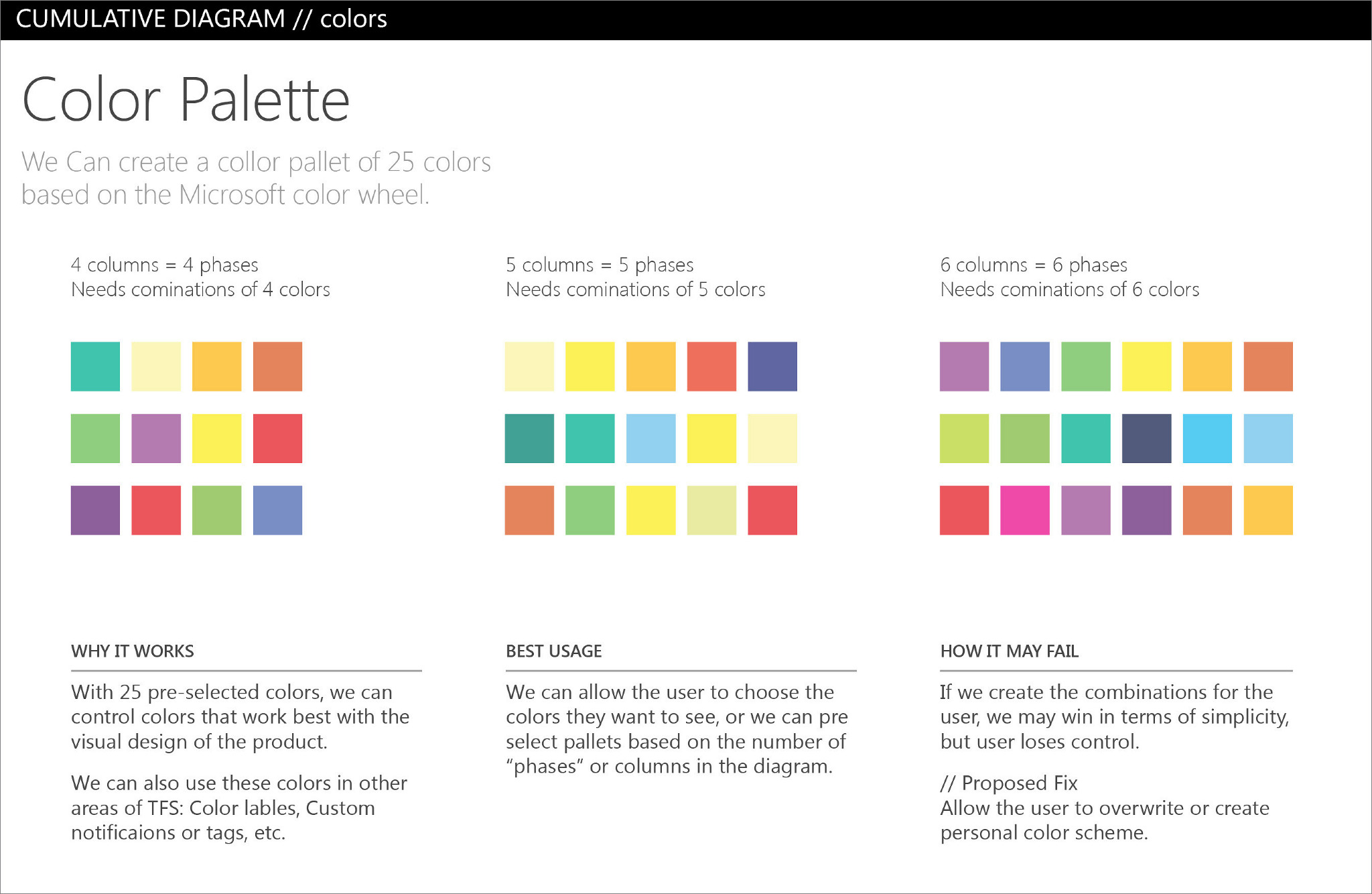
Task: Click the red swatch starting 6-column bottom row
Action: pos(964,510)
